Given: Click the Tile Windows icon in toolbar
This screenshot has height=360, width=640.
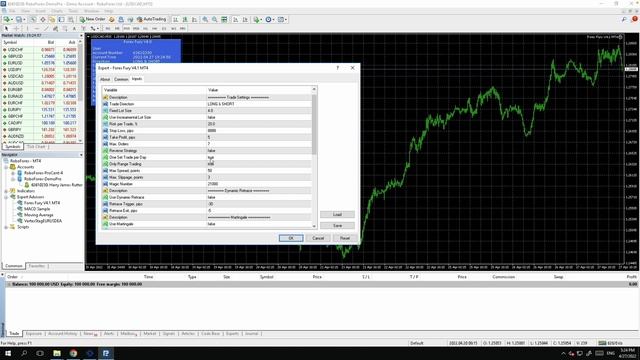Looking at the screenshot, I should point(224,19).
